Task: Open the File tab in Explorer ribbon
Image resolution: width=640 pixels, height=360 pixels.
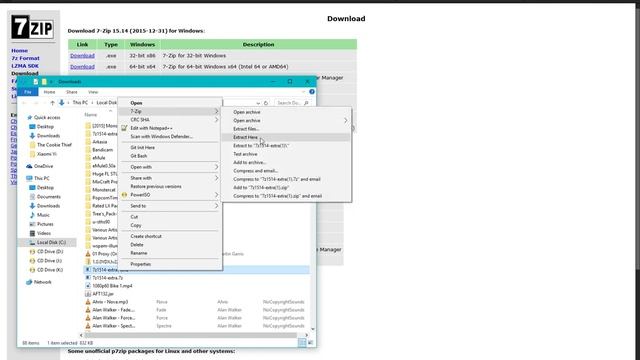Action: click(28, 92)
